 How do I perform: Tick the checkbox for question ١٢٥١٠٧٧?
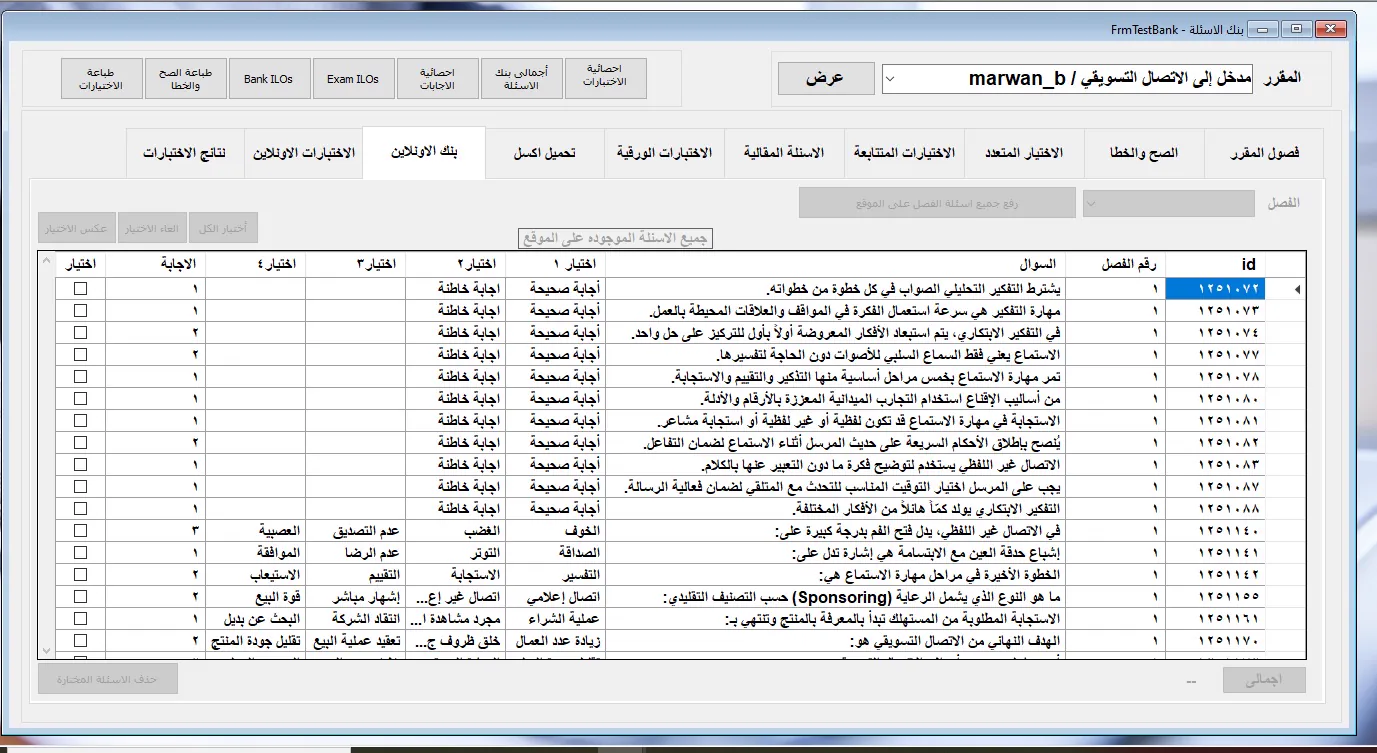(x=81, y=354)
